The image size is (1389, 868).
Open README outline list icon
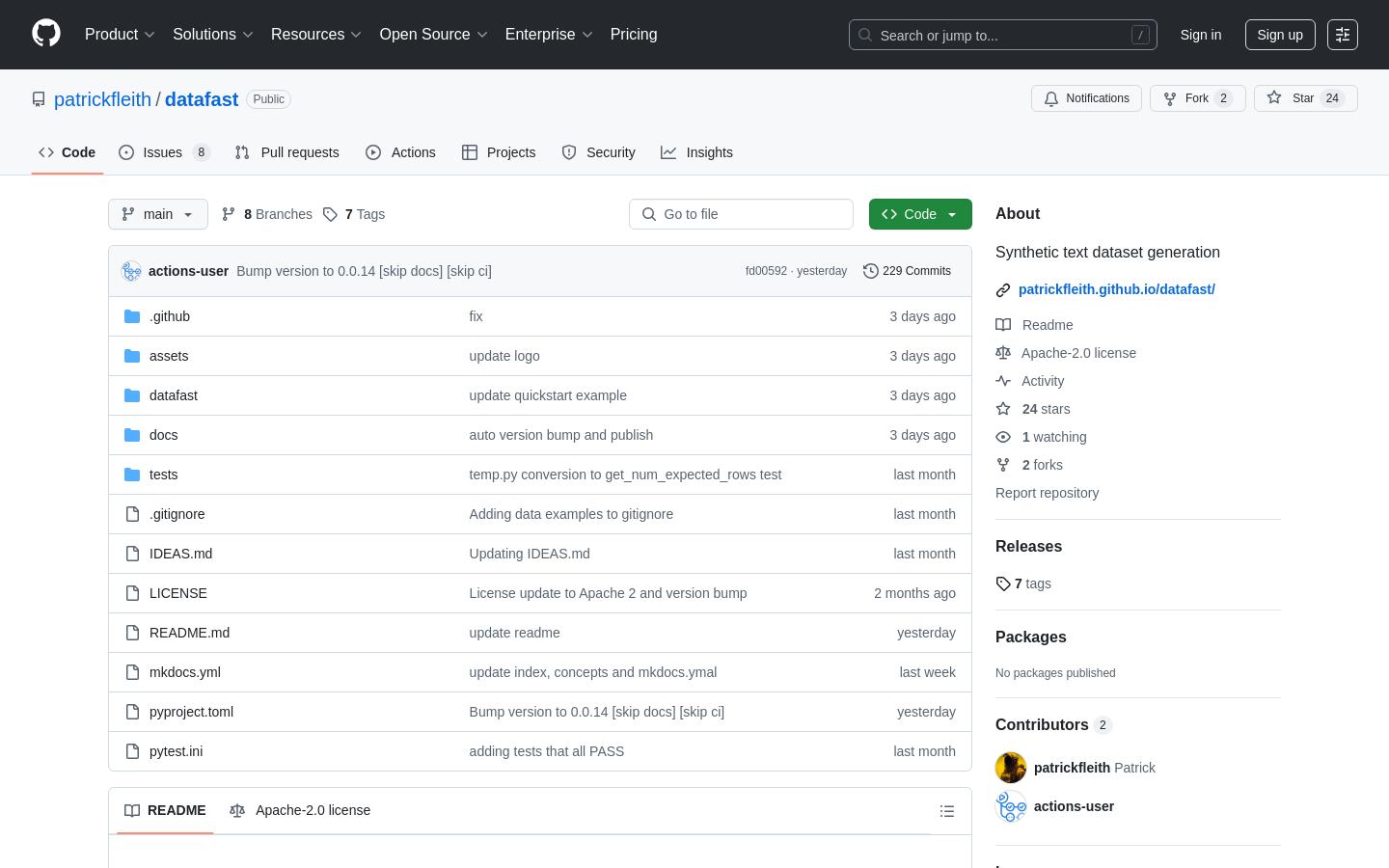947,811
